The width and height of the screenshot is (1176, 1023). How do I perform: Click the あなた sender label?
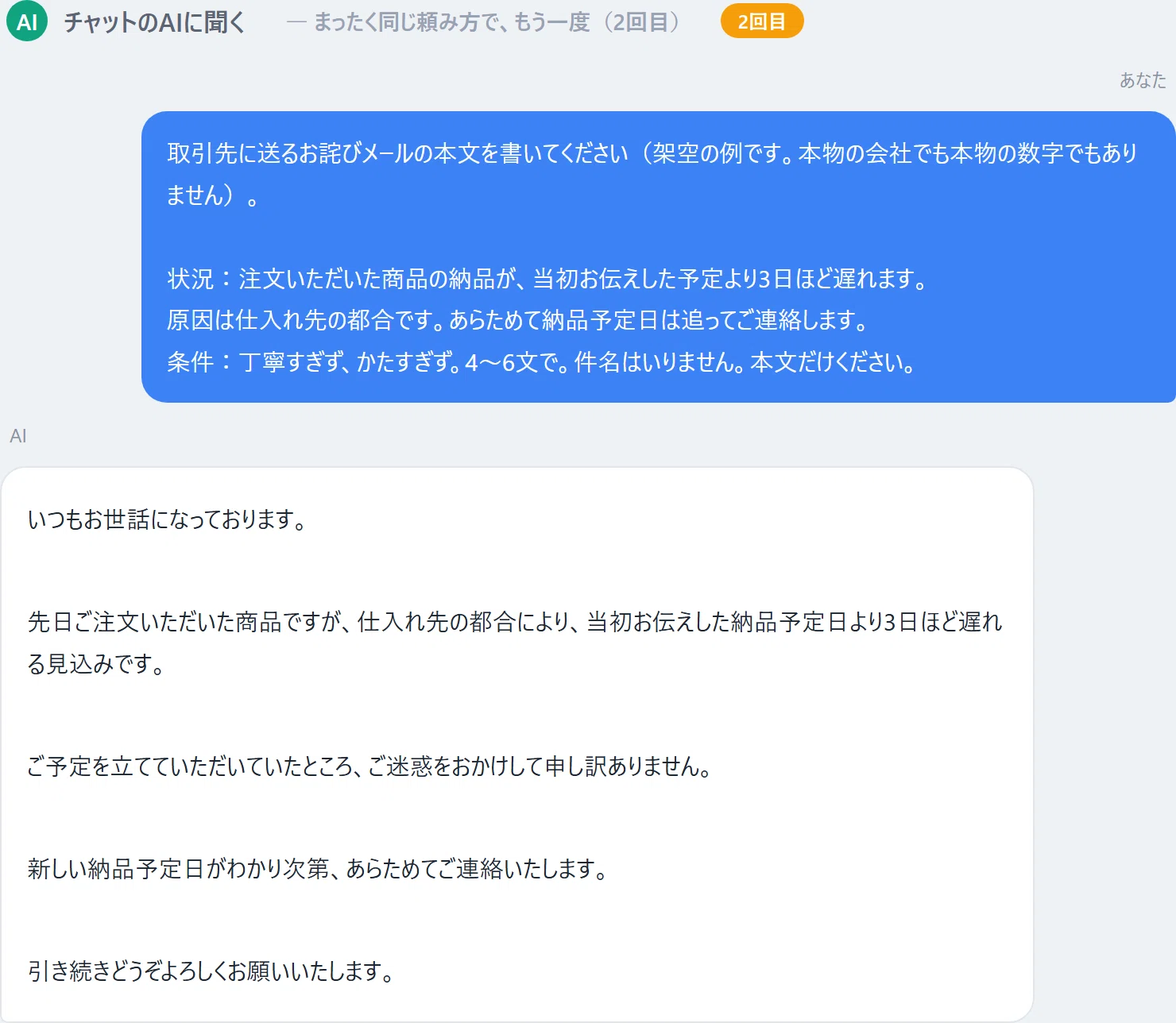1143,79
